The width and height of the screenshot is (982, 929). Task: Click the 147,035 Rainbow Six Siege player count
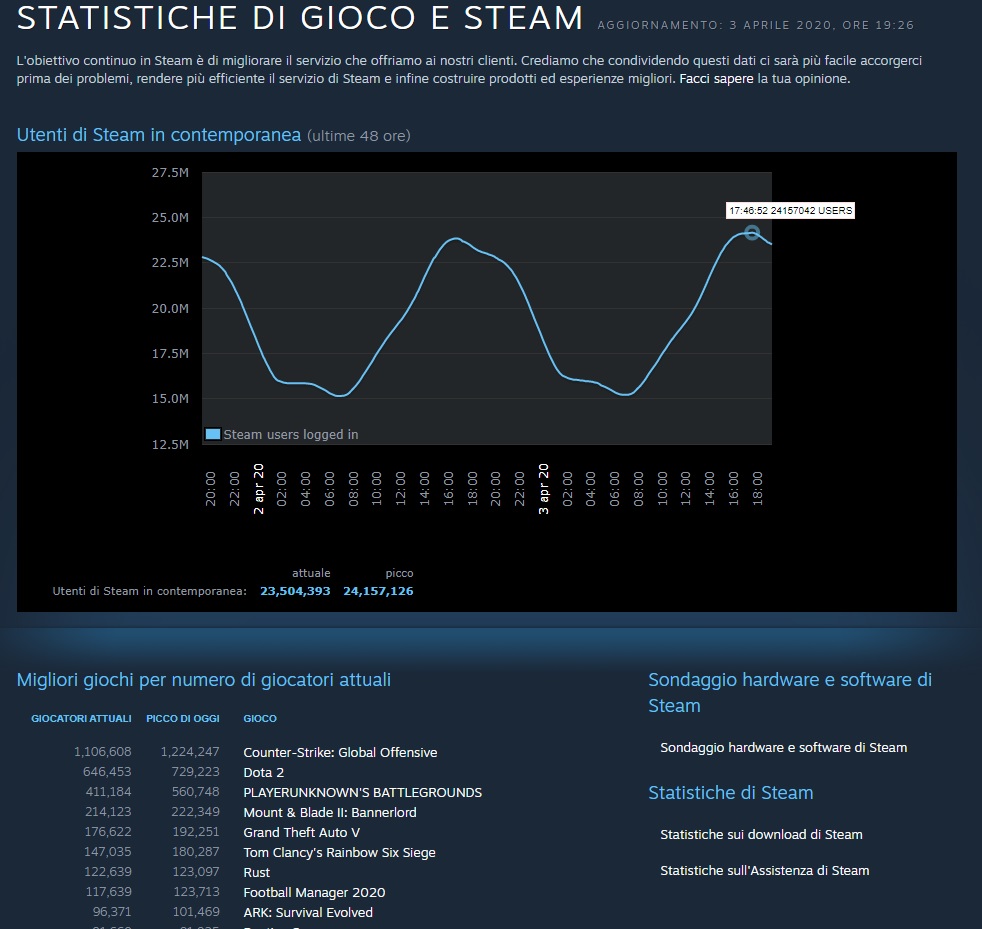point(108,852)
